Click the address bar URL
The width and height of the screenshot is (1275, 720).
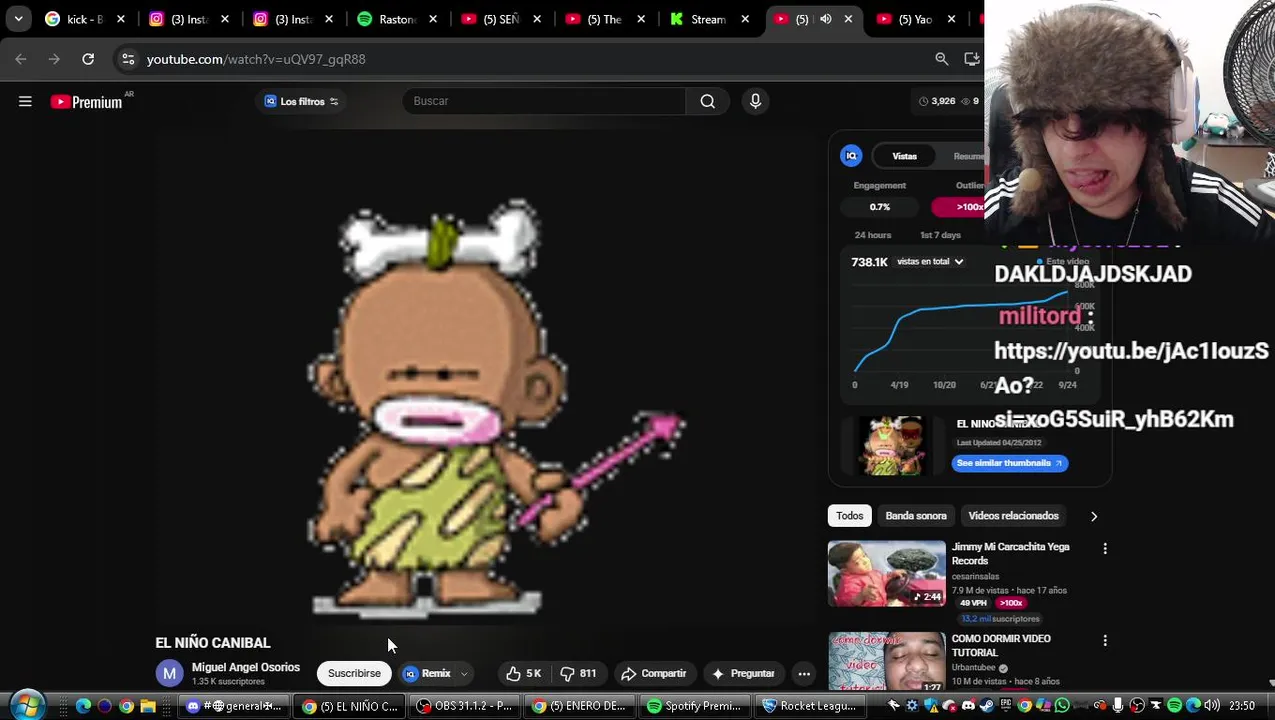pos(256,59)
